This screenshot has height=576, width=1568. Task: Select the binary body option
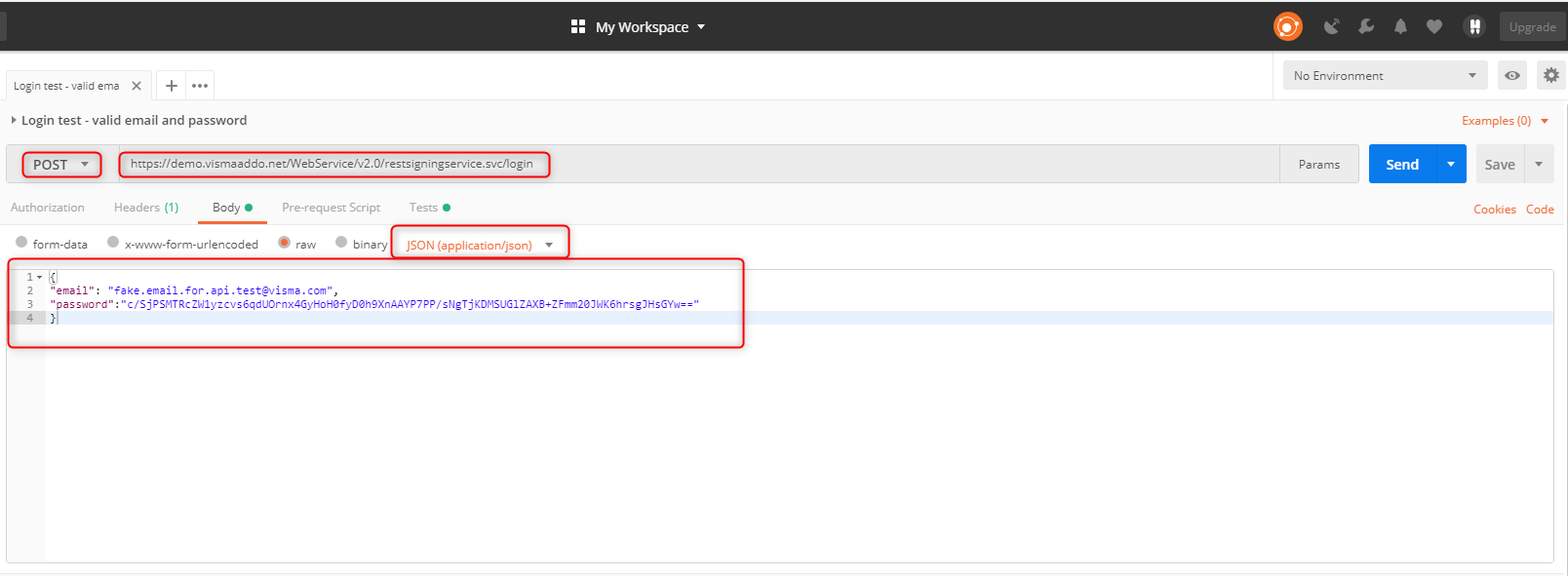coord(341,243)
